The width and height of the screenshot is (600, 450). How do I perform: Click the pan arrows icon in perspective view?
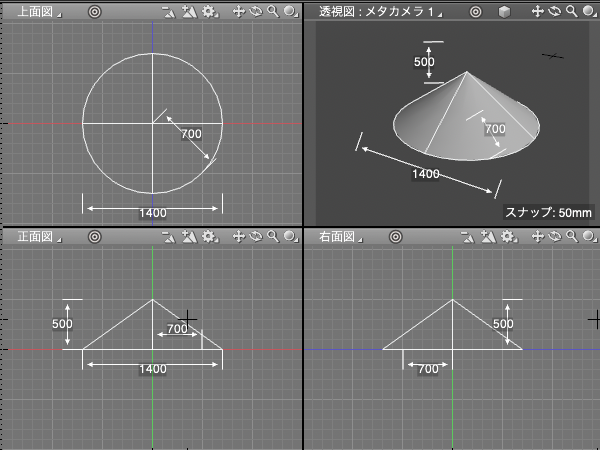[539, 11]
